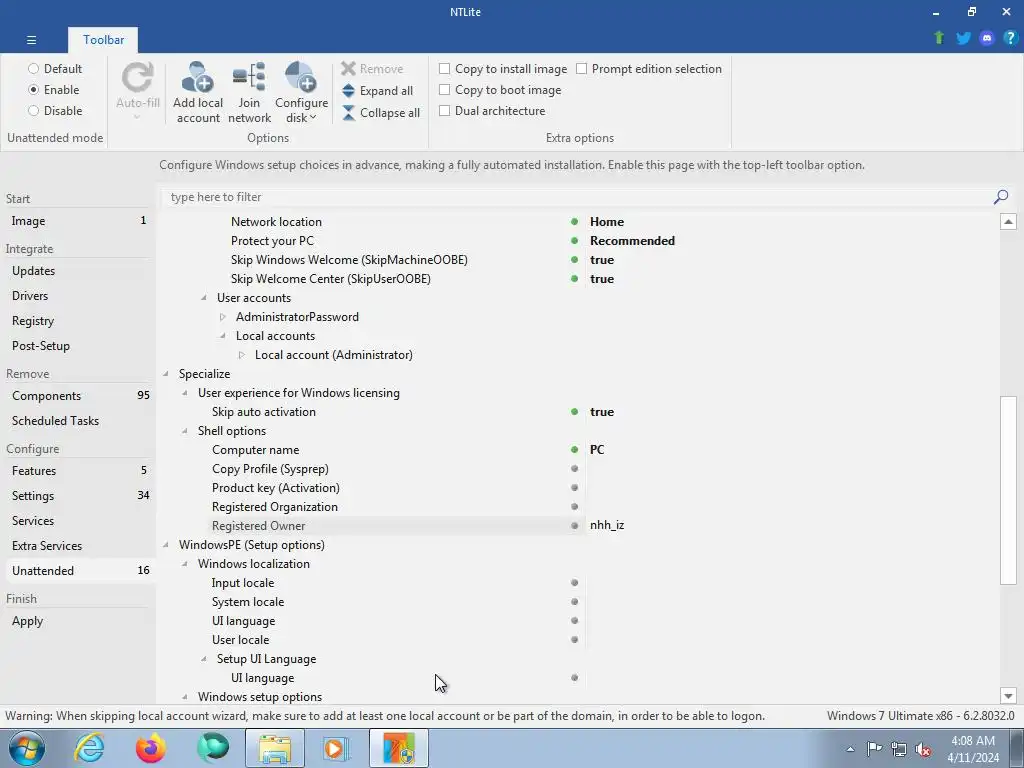Go to Image page in sidebar
Screen dimensions: 1024x768
tap(78, 221)
